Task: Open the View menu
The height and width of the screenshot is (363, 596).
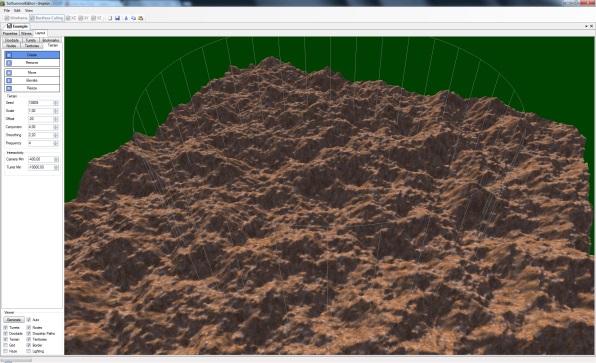Action: [29, 10]
